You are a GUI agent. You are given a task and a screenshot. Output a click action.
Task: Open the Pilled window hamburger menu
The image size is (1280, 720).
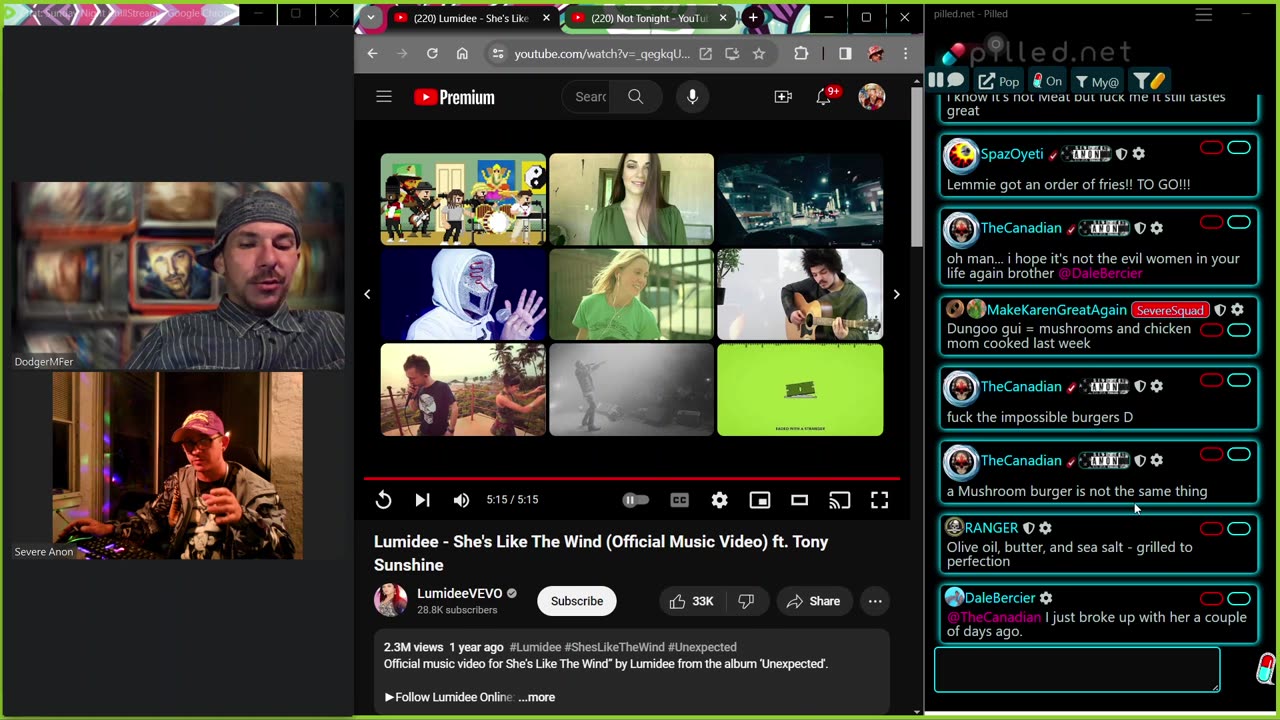pyautogui.click(x=1204, y=14)
